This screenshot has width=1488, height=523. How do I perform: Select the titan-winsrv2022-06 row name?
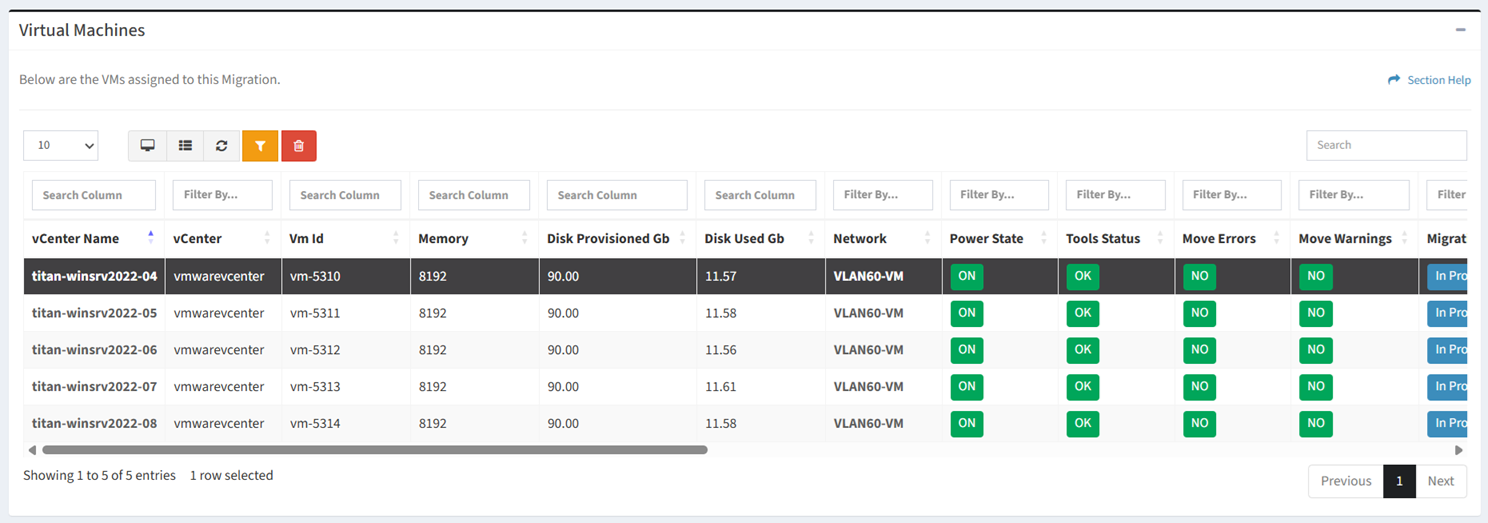94,350
